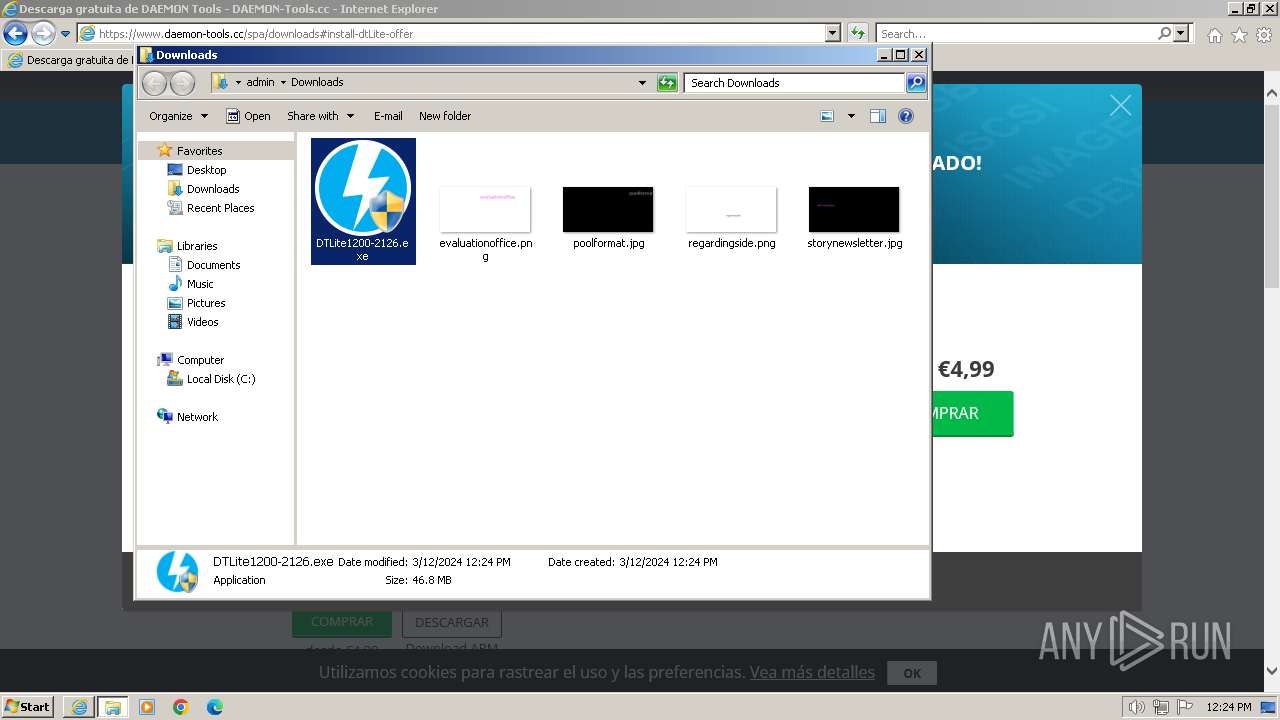This screenshot has width=1280, height=720.
Task: Select the poolformat.jpg thumbnail
Action: 608,209
